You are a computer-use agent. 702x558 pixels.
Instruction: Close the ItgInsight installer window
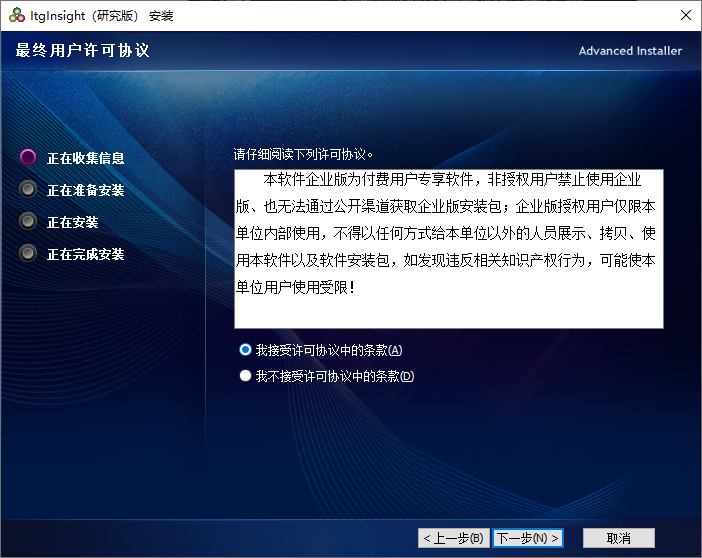[x=685, y=15]
